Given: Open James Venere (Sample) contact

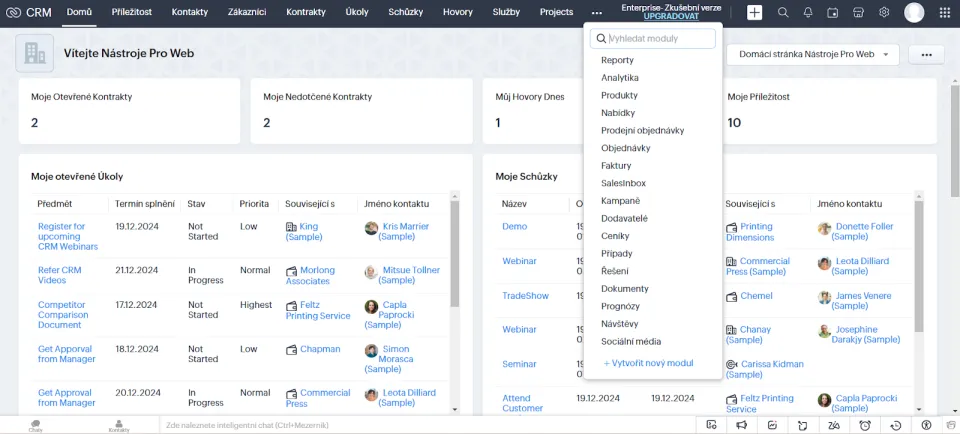Looking at the screenshot, I should point(861,301).
